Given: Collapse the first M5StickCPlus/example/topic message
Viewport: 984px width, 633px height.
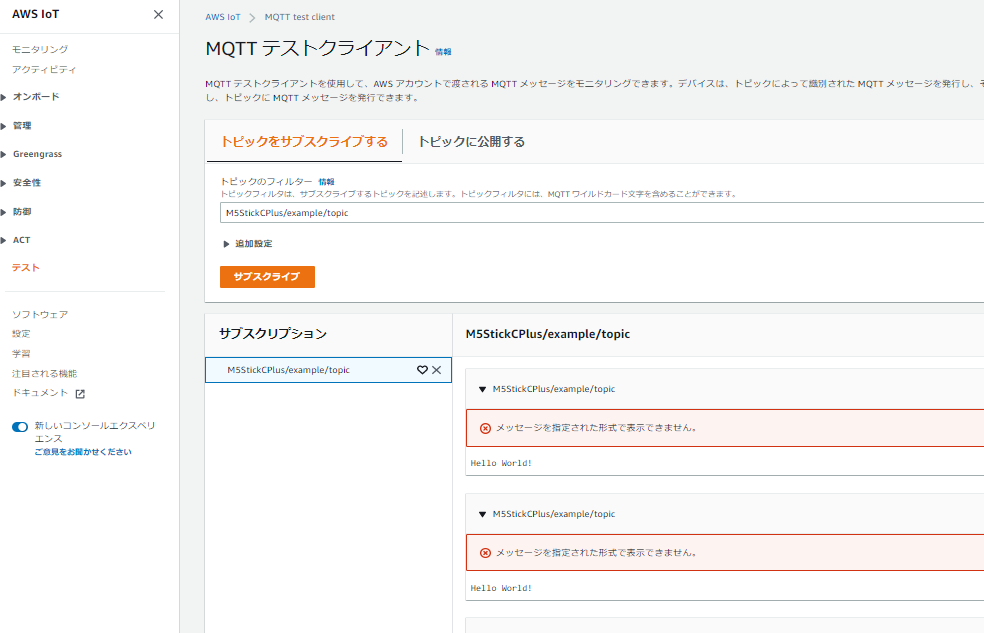Looking at the screenshot, I should click(482, 390).
